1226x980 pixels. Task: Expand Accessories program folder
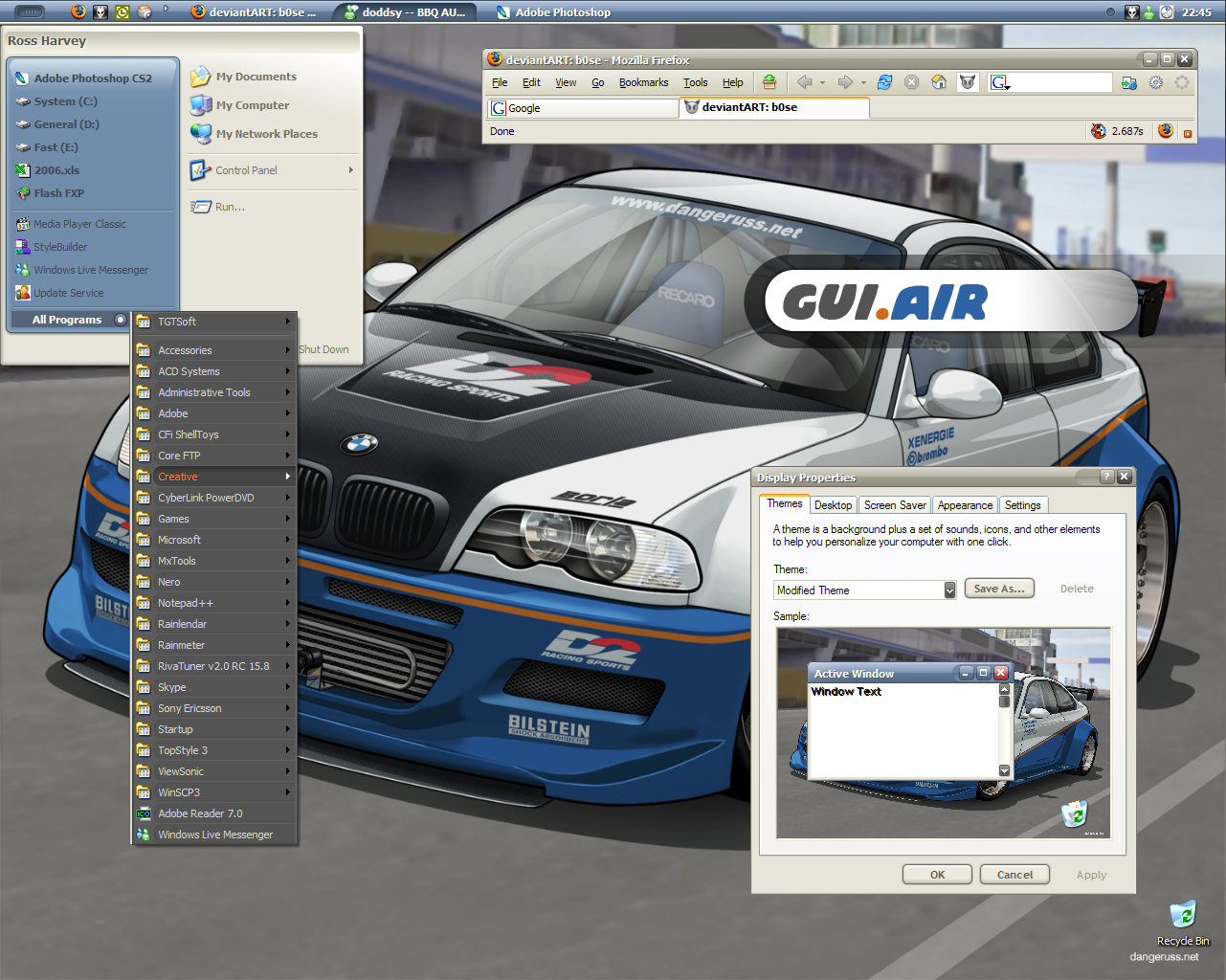(x=214, y=350)
